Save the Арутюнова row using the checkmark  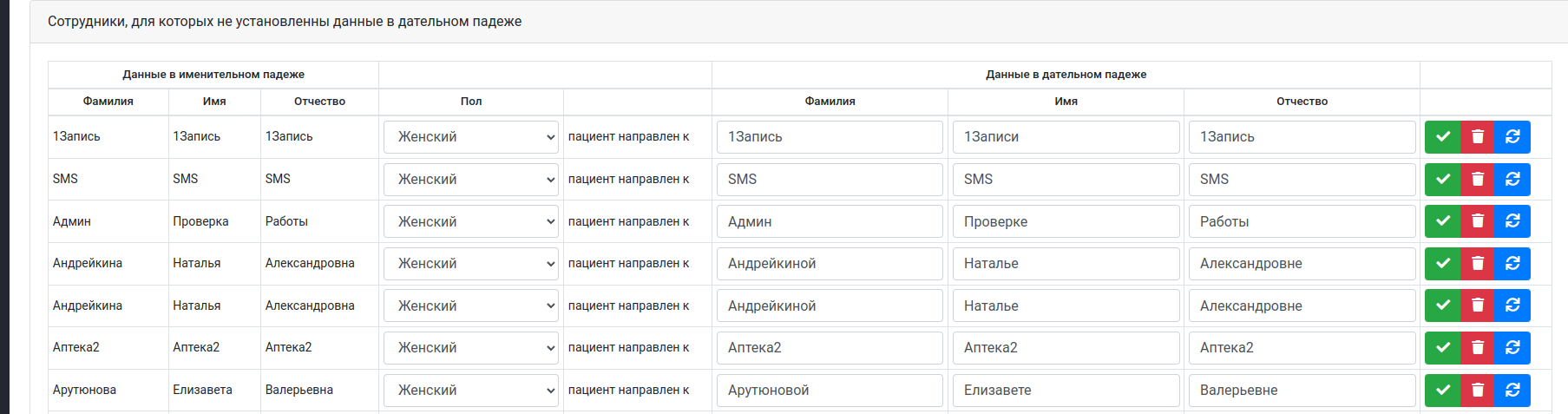coord(1442,391)
